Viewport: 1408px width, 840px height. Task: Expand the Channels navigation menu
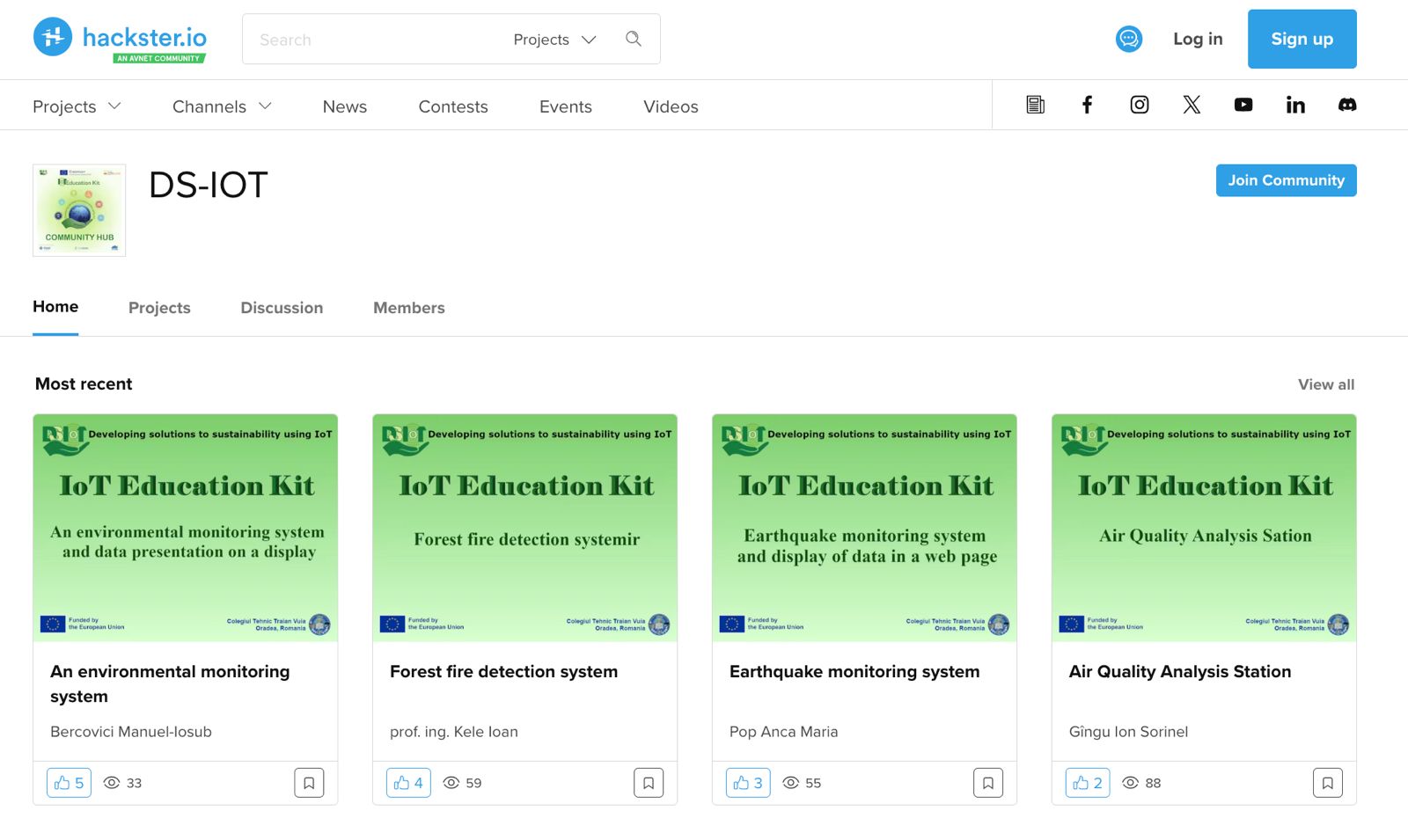click(x=222, y=106)
